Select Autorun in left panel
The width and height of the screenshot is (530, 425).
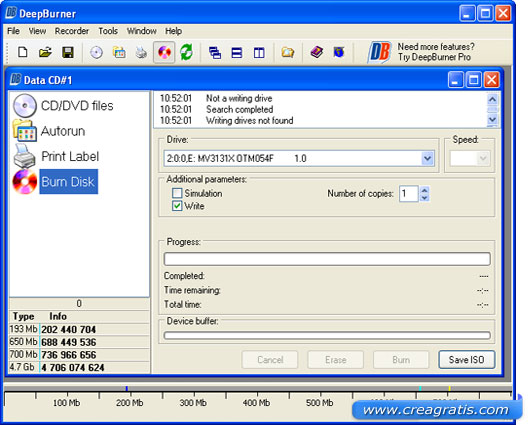click(49, 131)
